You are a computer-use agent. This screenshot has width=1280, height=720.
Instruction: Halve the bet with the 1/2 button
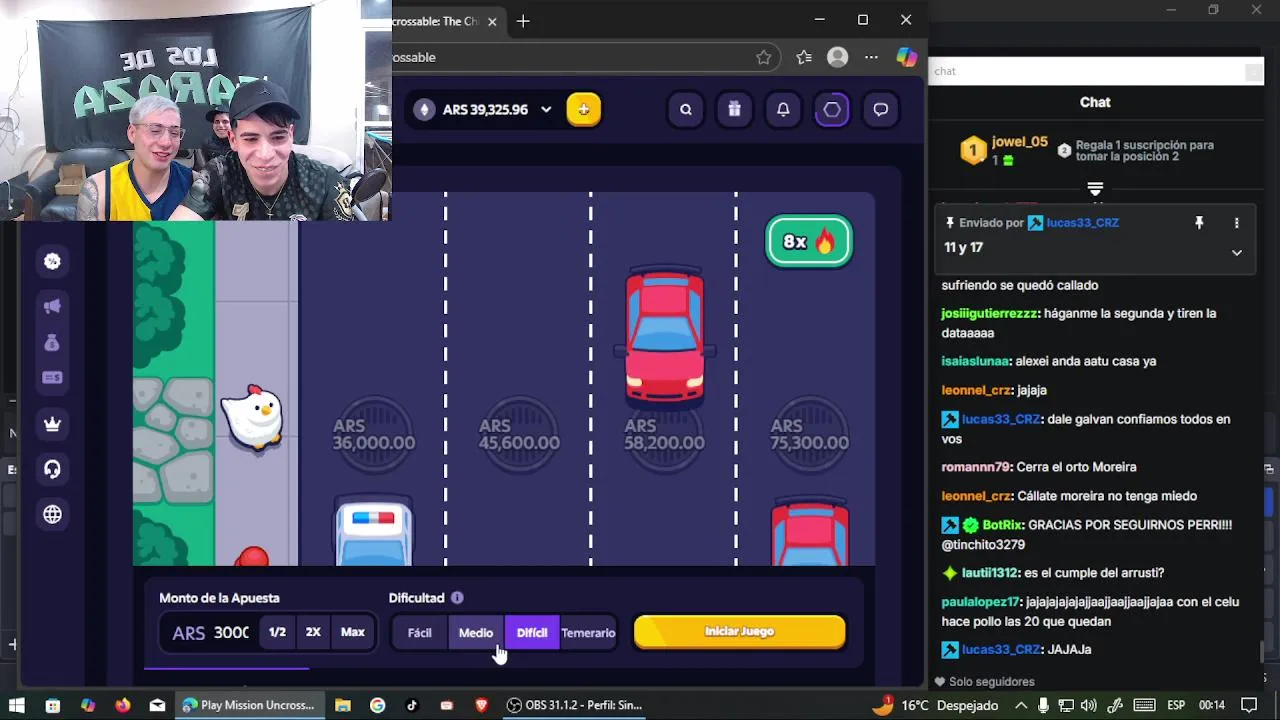coord(277,632)
